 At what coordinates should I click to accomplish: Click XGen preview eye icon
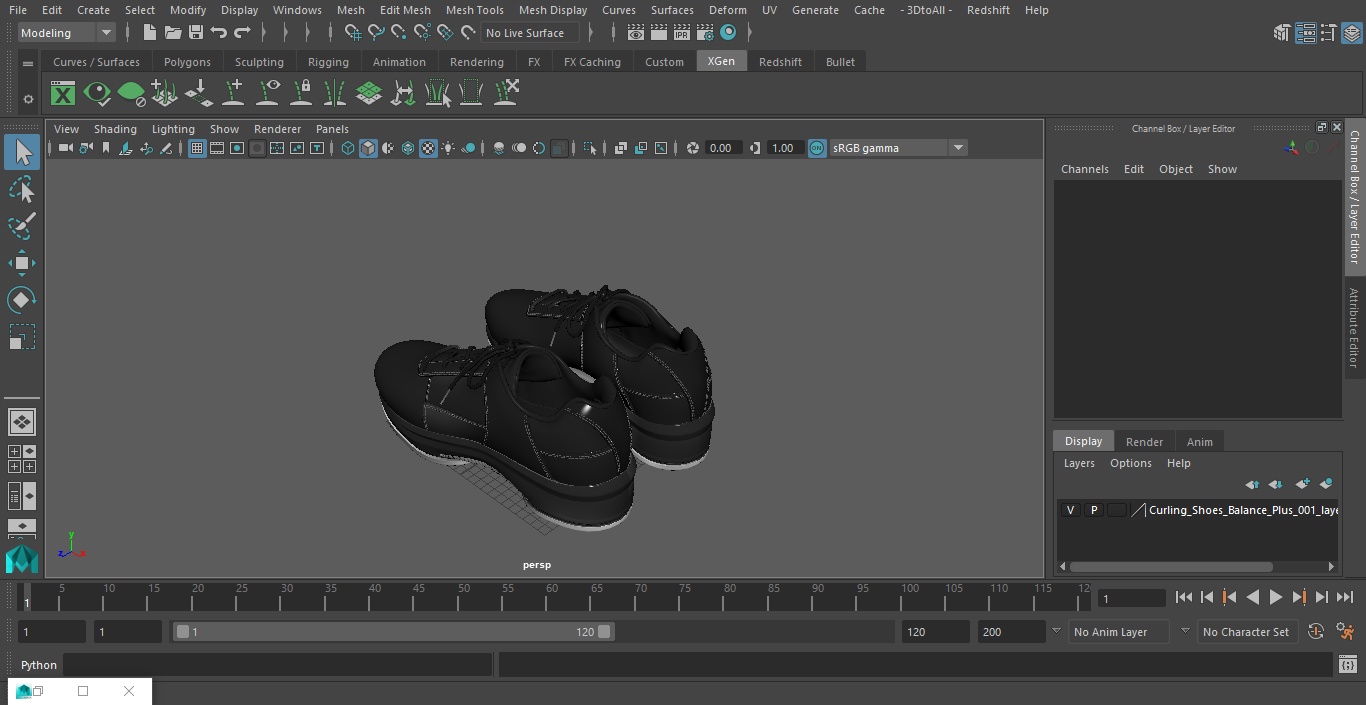[97, 94]
